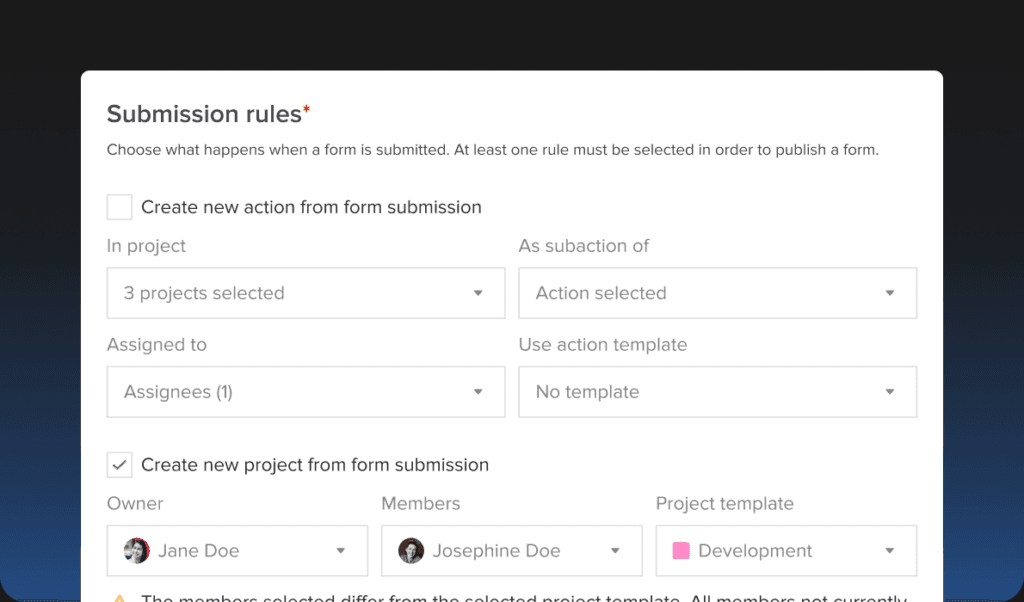Open the In project dropdown
This screenshot has width=1024, height=602.
[305, 293]
